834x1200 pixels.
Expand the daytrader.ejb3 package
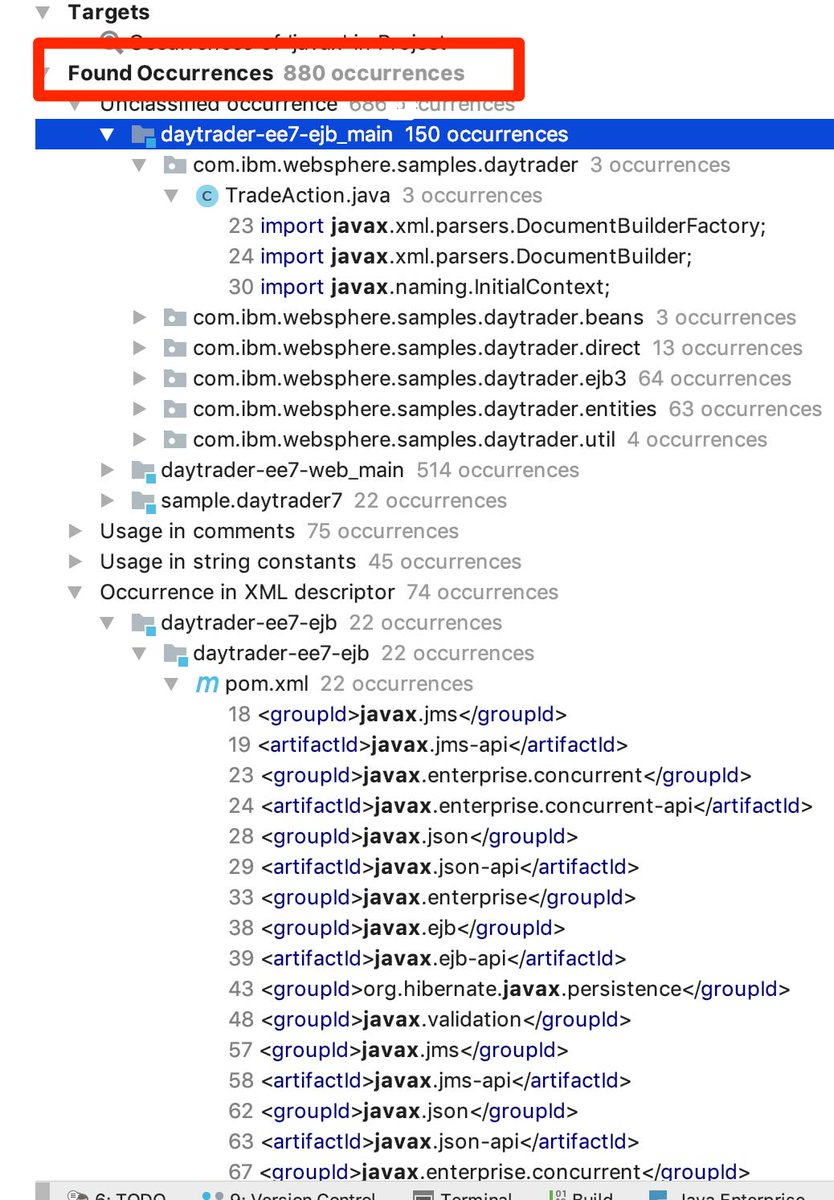coord(140,379)
